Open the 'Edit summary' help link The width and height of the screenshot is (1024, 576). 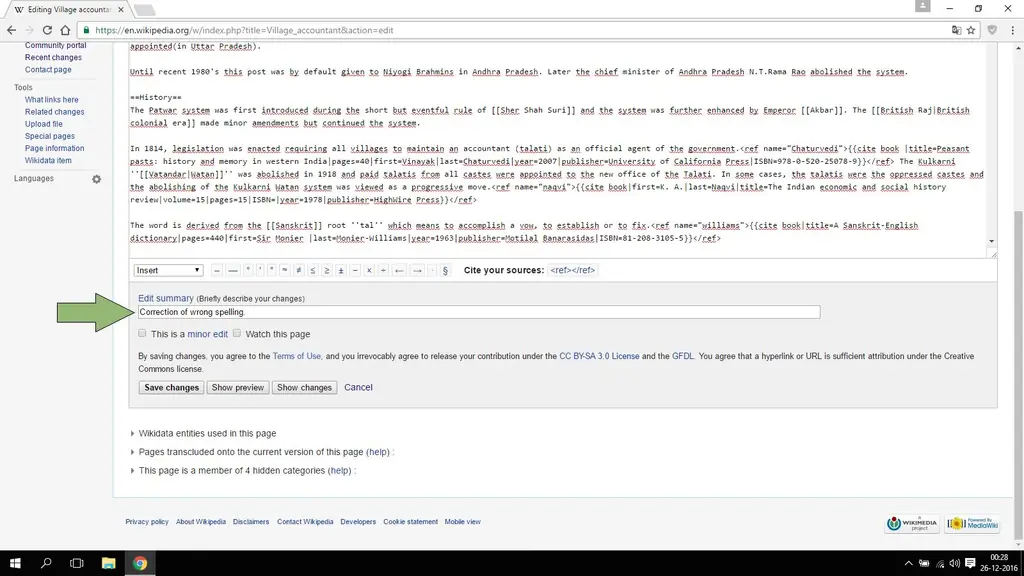pos(166,298)
